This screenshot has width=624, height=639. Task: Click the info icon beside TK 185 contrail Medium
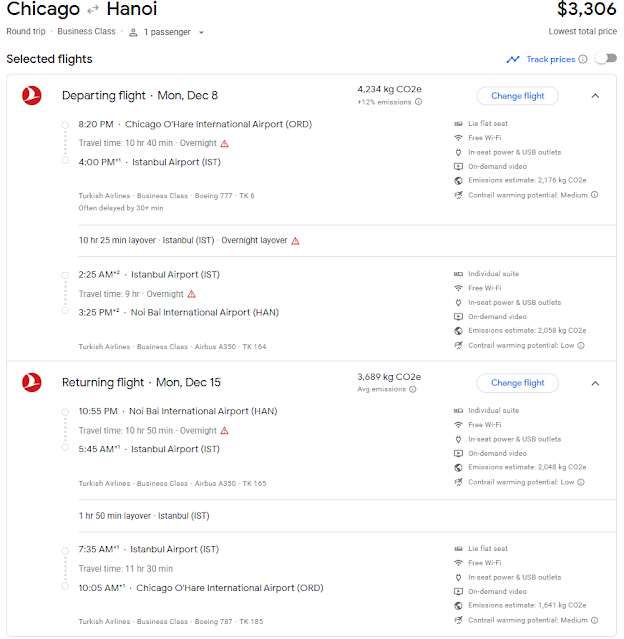point(595,620)
